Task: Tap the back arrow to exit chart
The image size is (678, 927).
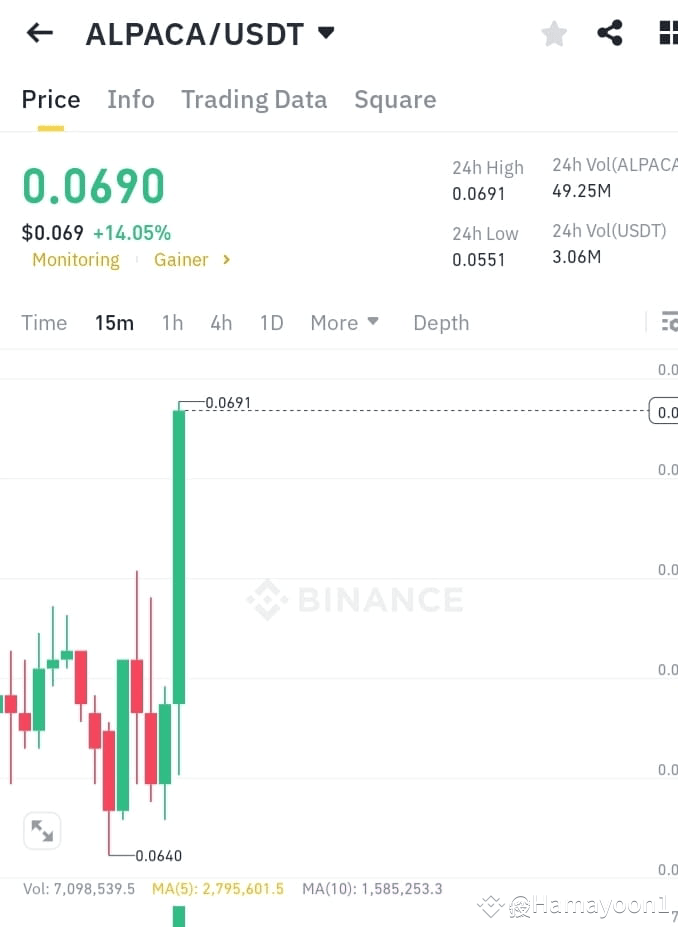Action: pyautogui.click(x=38, y=32)
